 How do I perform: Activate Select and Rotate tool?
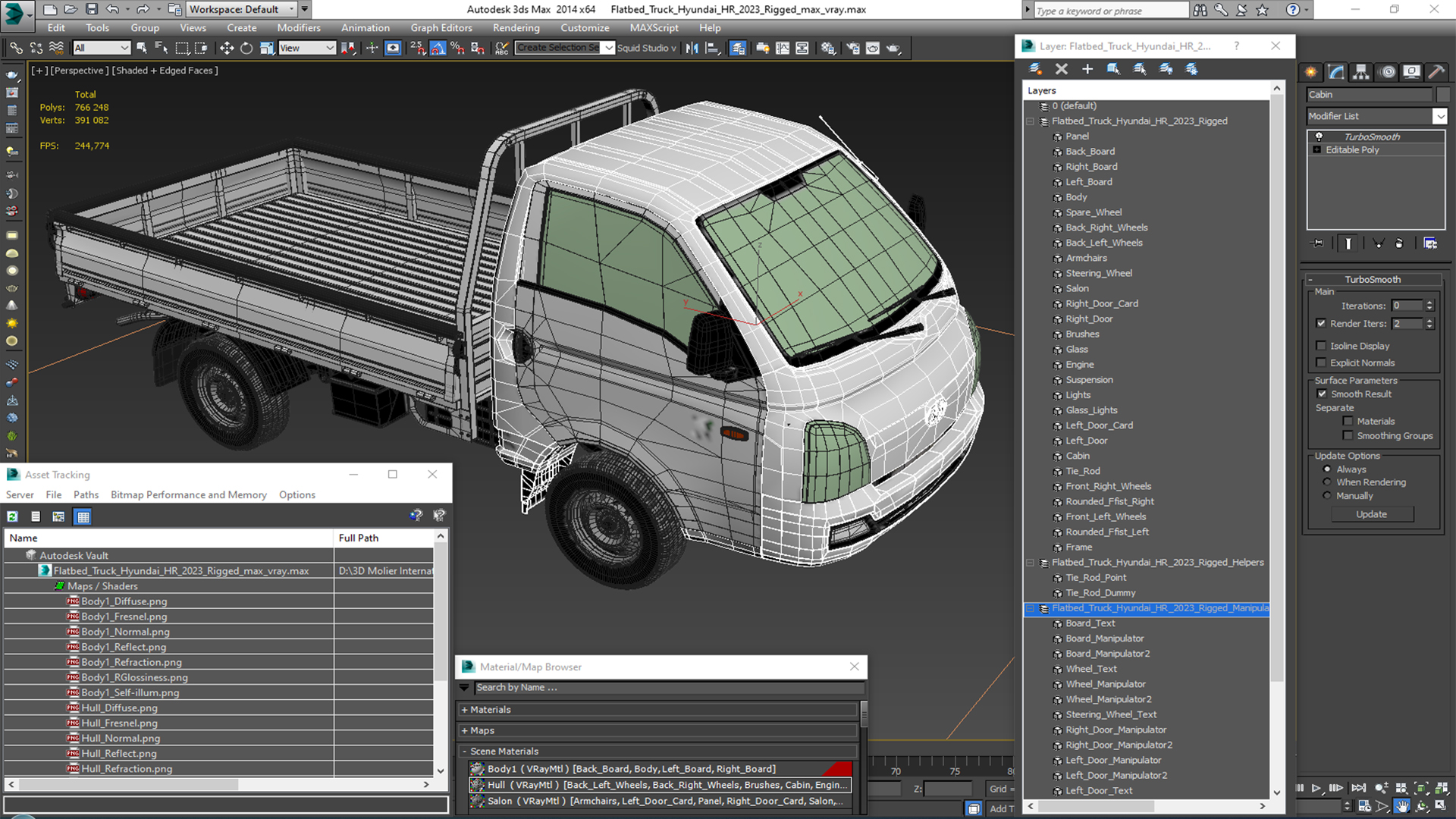point(246,48)
